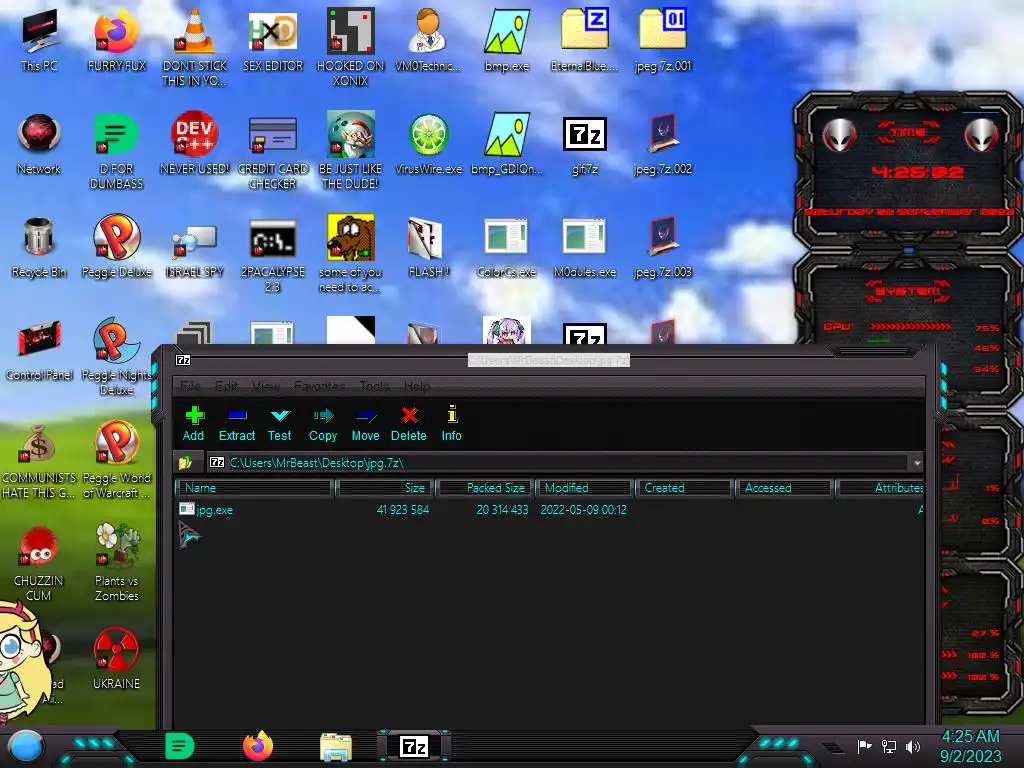Select HOOKED ON XONIX desktop icon
The image size is (1024, 768).
[351, 46]
